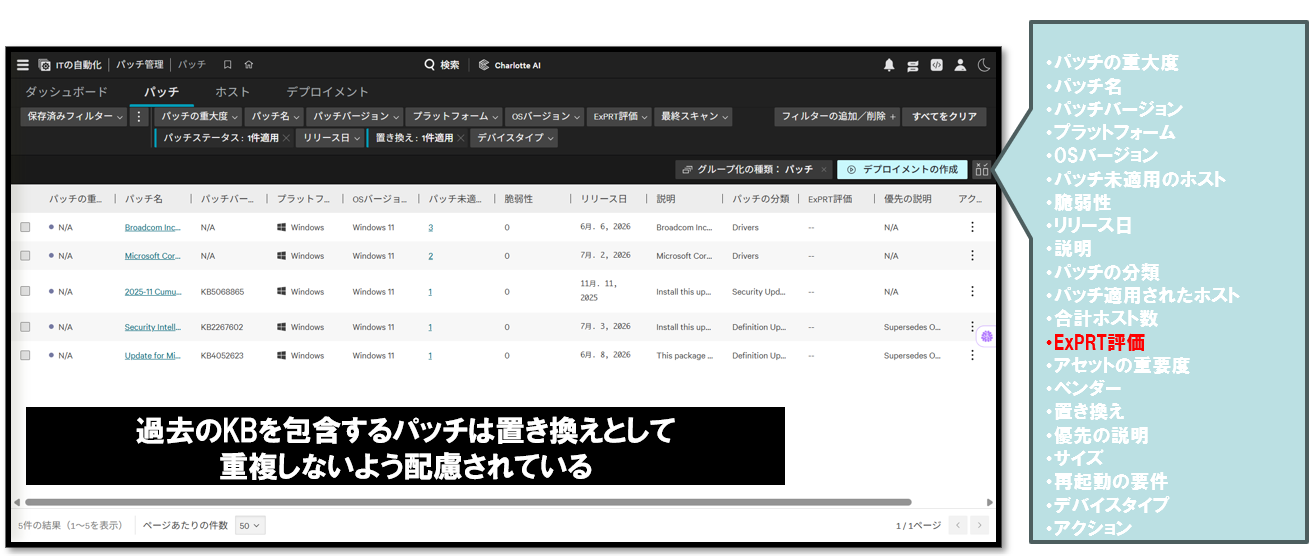Sort by リリース日 column header
1315x556 pixels.
pyautogui.click(x=604, y=199)
